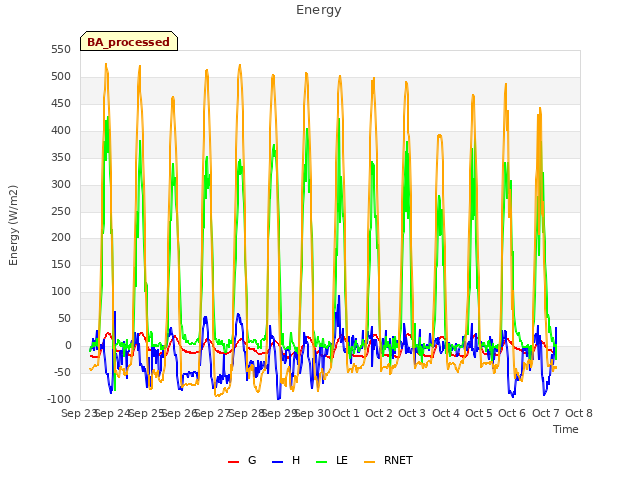Image resolution: width=640 pixels, height=480 pixels.
Task: Select the RNET legend label
Action: tap(398, 460)
